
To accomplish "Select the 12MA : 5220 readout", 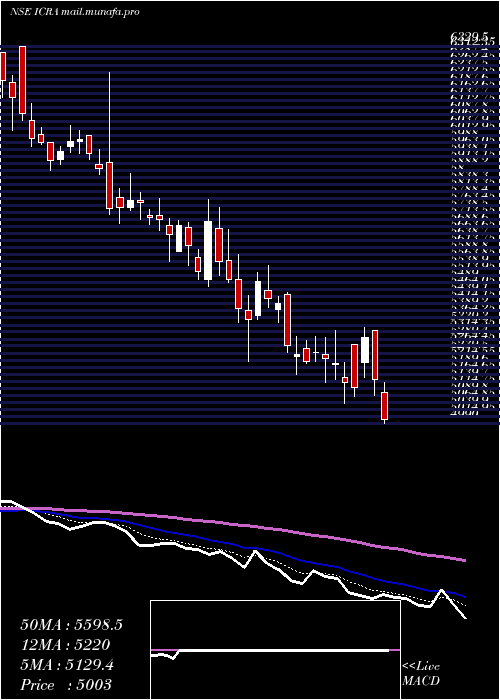I will [x=65, y=645].
